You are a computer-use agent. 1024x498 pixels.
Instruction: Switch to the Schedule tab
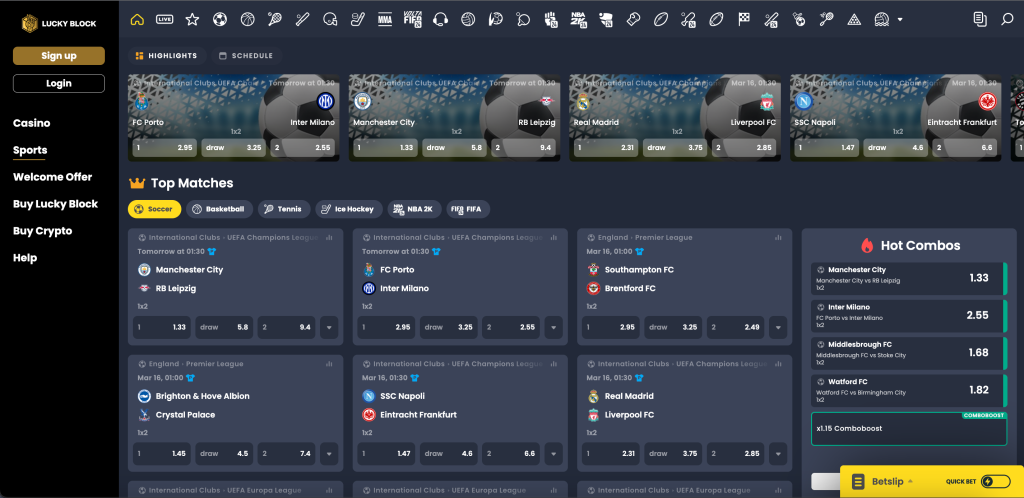point(246,56)
